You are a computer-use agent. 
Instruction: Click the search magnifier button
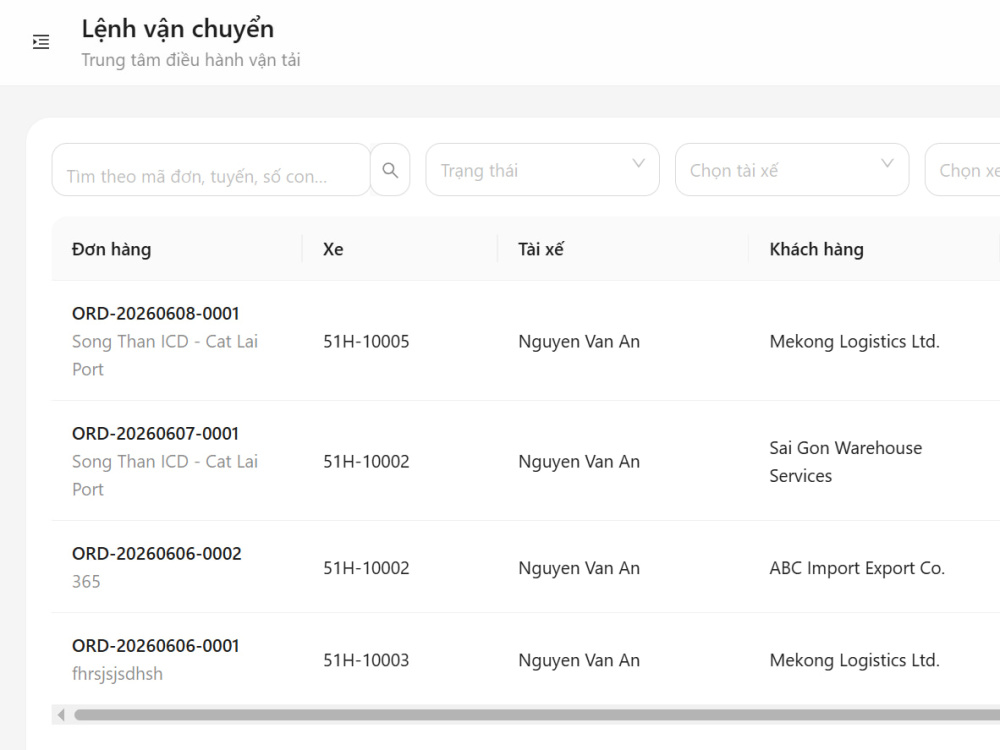pos(390,170)
